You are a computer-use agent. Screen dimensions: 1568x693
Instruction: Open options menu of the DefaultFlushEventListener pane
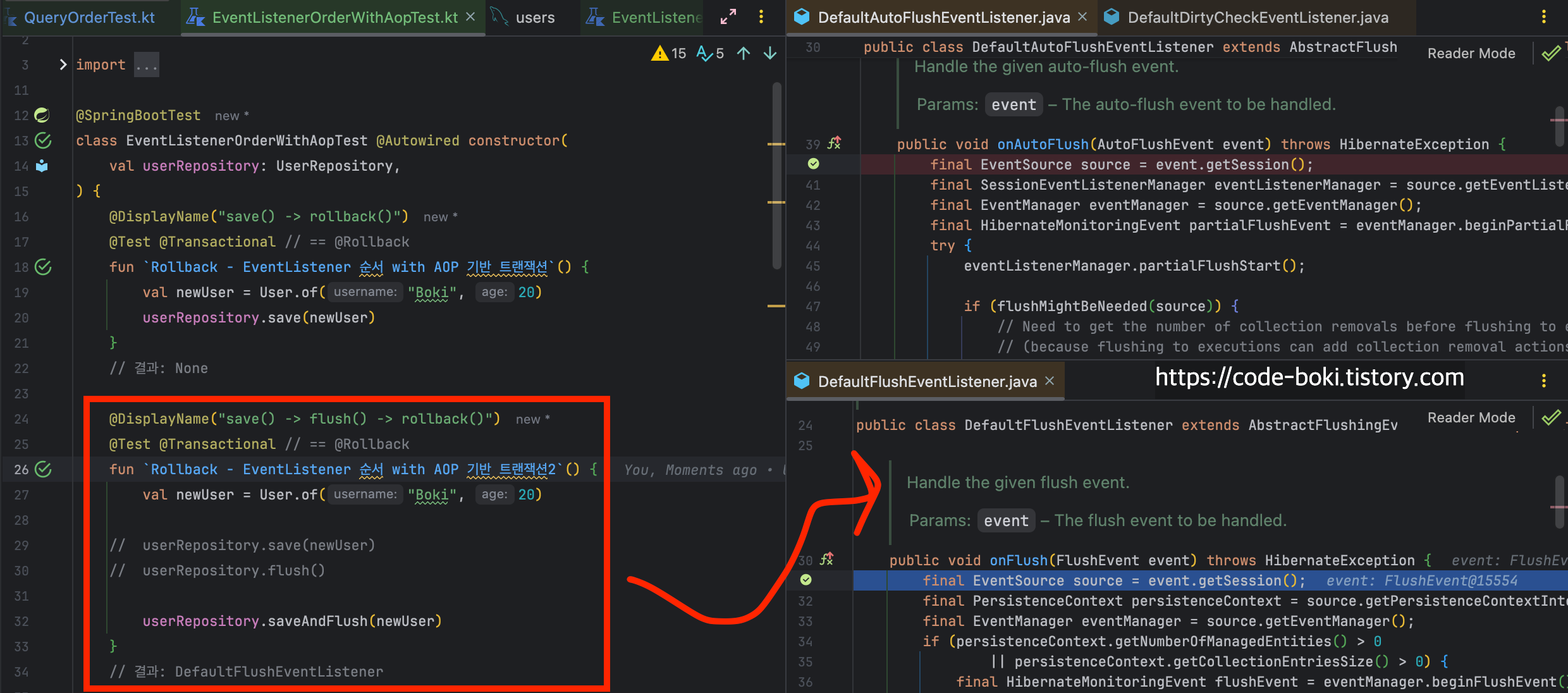(x=1543, y=381)
